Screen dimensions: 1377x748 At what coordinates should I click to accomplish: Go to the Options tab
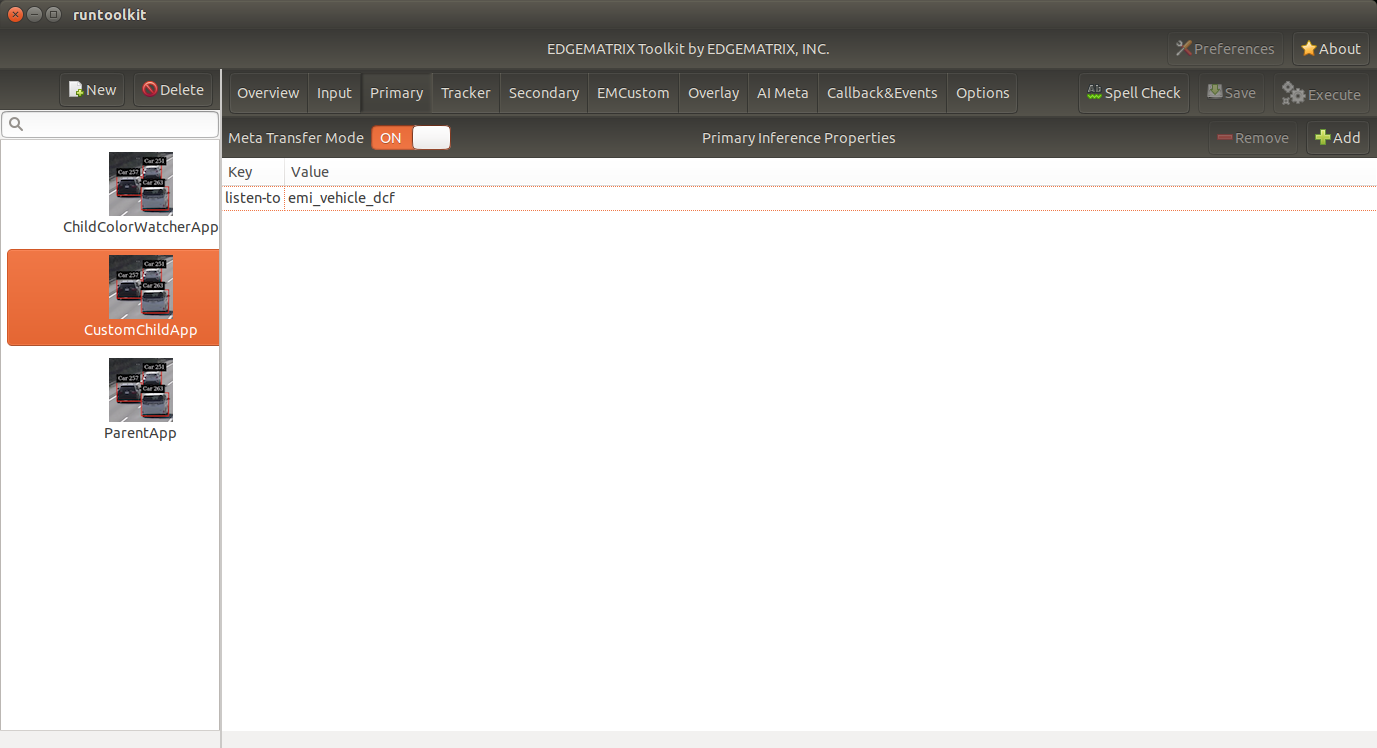[983, 93]
